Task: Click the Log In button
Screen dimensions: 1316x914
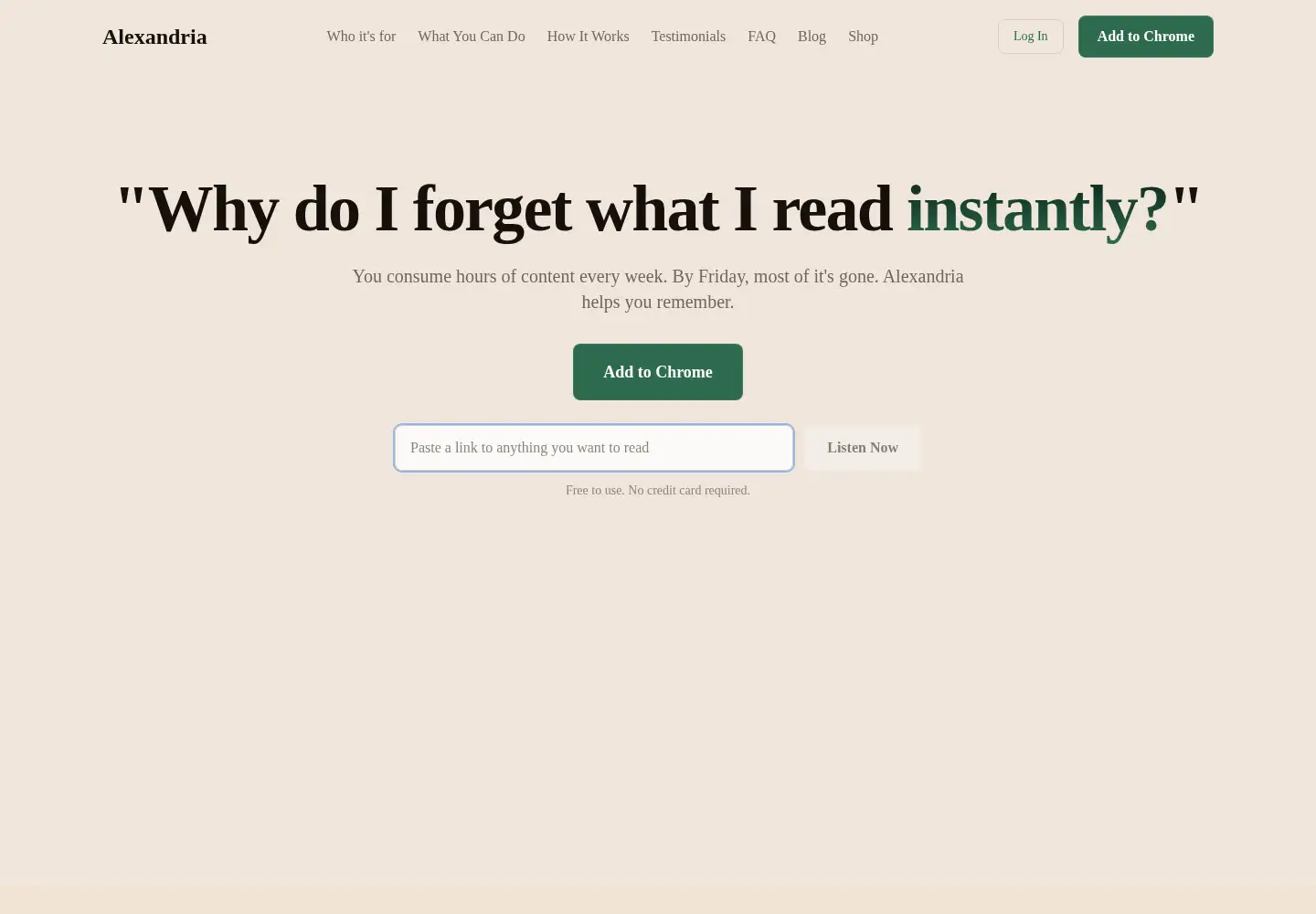Action: click(1030, 37)
